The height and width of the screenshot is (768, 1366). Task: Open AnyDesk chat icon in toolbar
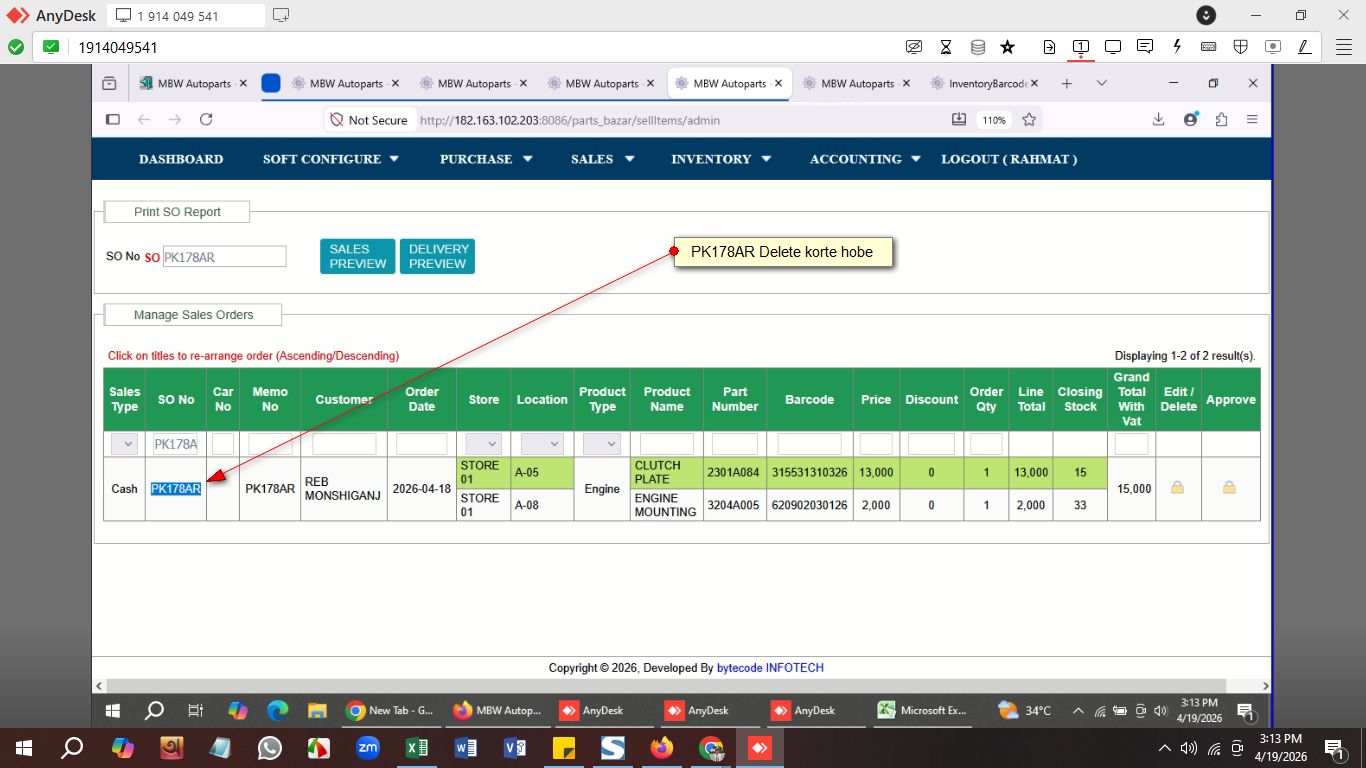[x=1145, y=47]
